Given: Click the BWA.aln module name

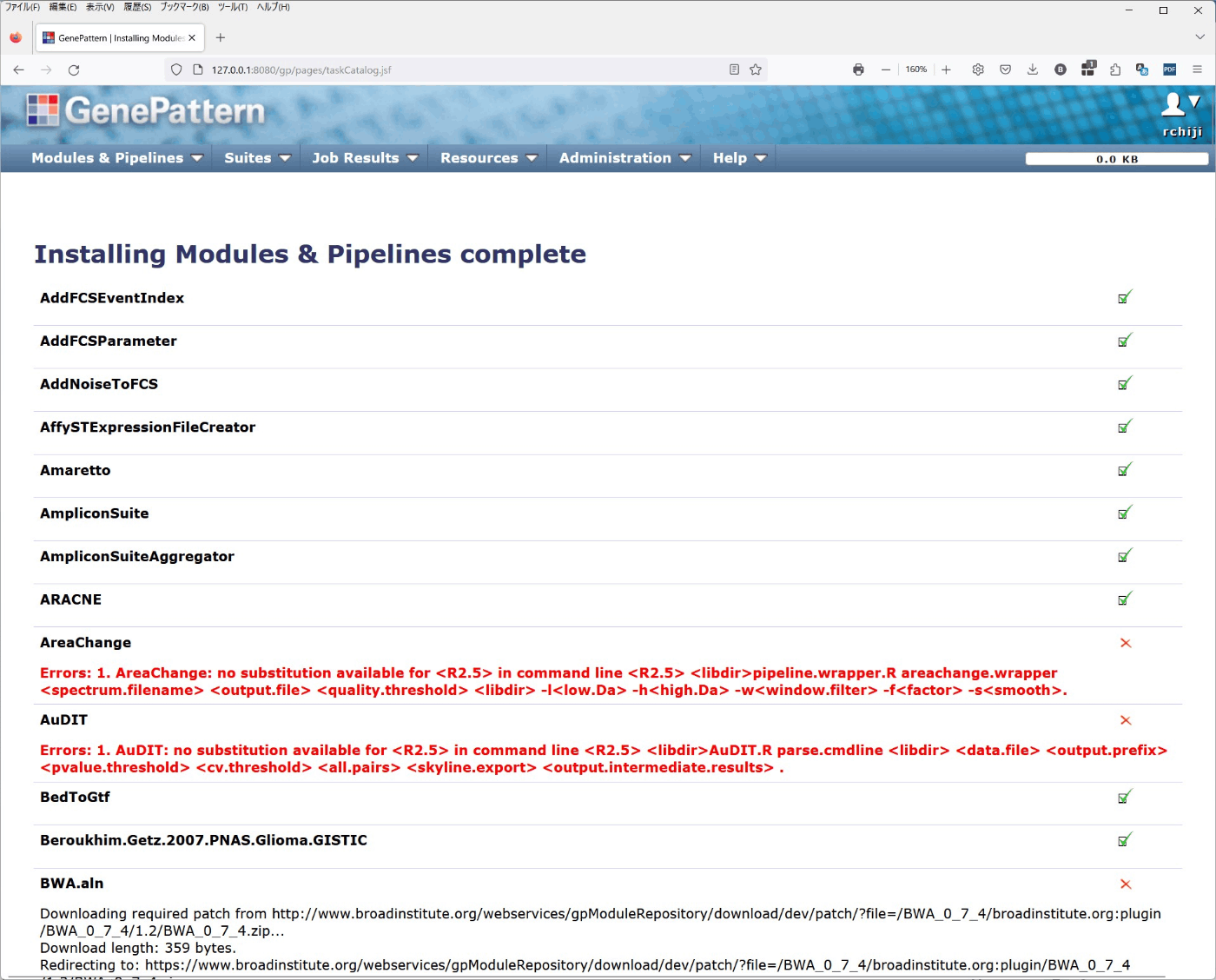Looking at the screenshot, I should click(x=71, y=884).
